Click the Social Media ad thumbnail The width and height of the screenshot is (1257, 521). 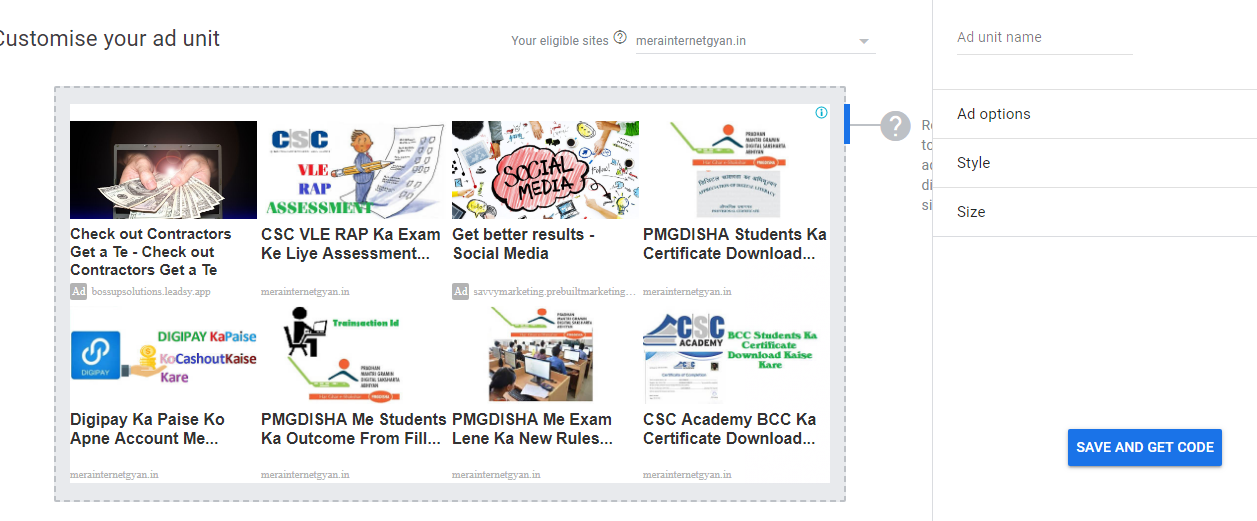click(545, 170)
